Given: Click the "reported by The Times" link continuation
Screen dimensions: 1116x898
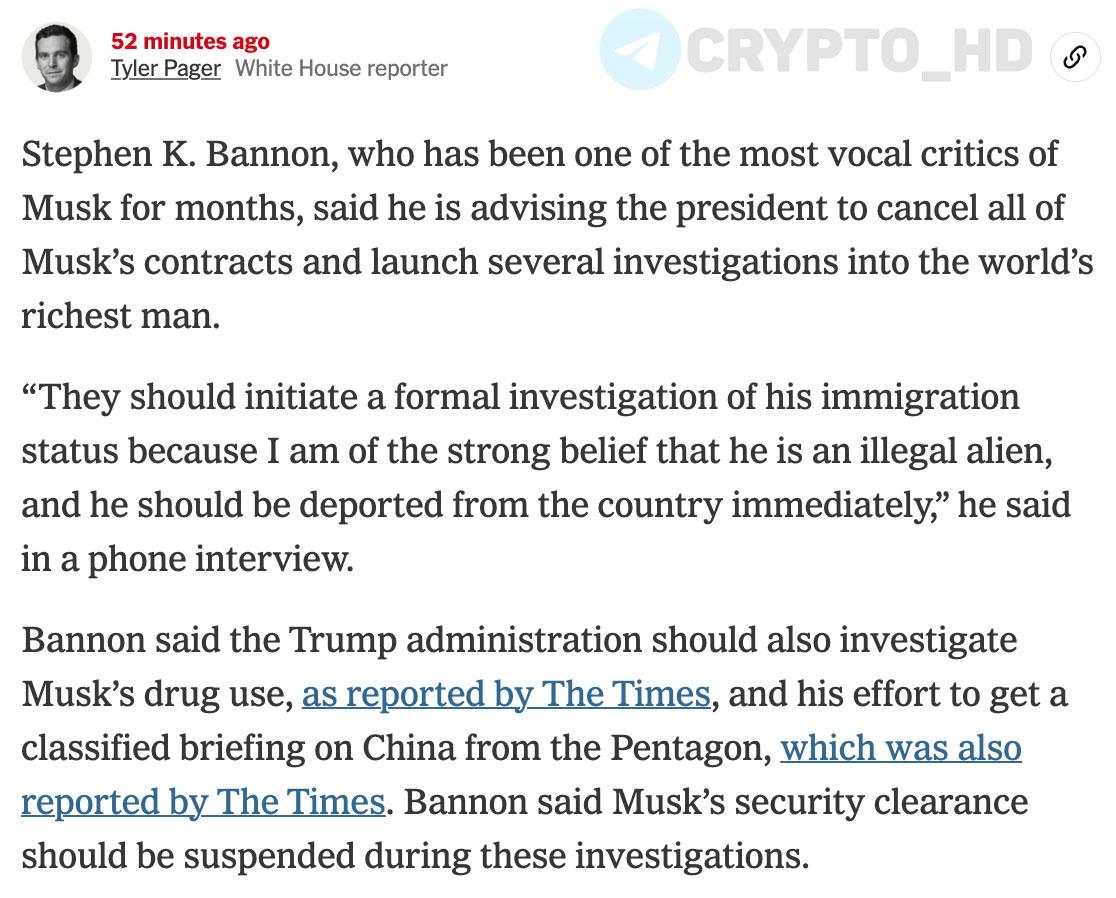Looking at the screenshot, I should point(203,802).
